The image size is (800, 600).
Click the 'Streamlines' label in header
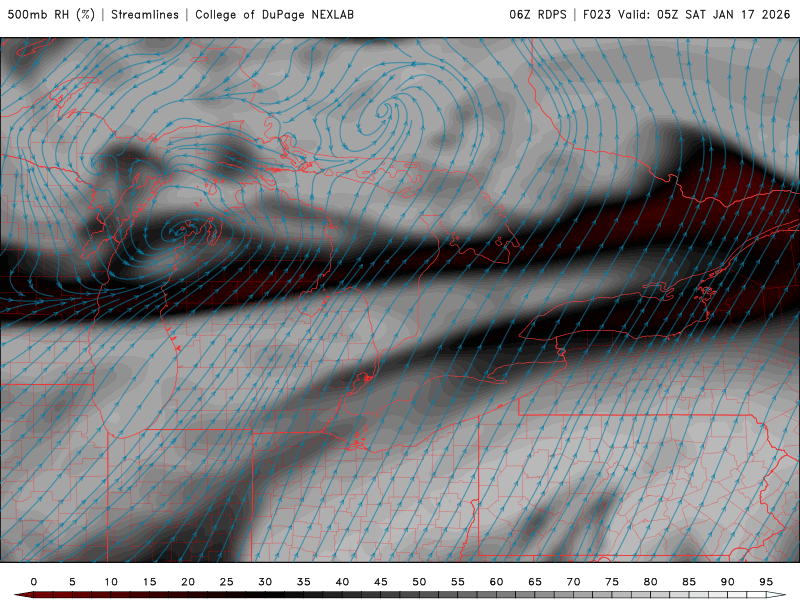pos(145,14)
